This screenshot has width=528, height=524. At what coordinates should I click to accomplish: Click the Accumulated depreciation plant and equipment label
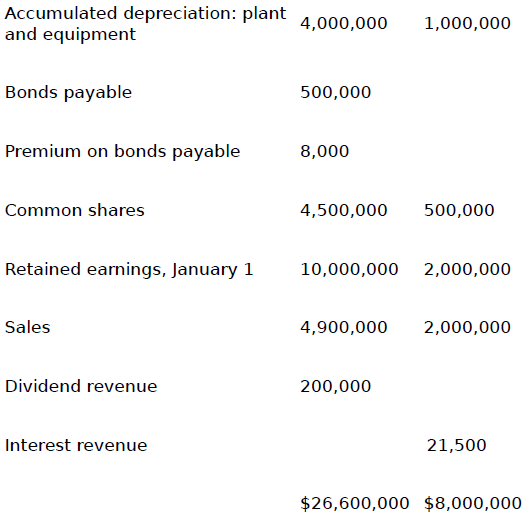pos(145,24)
